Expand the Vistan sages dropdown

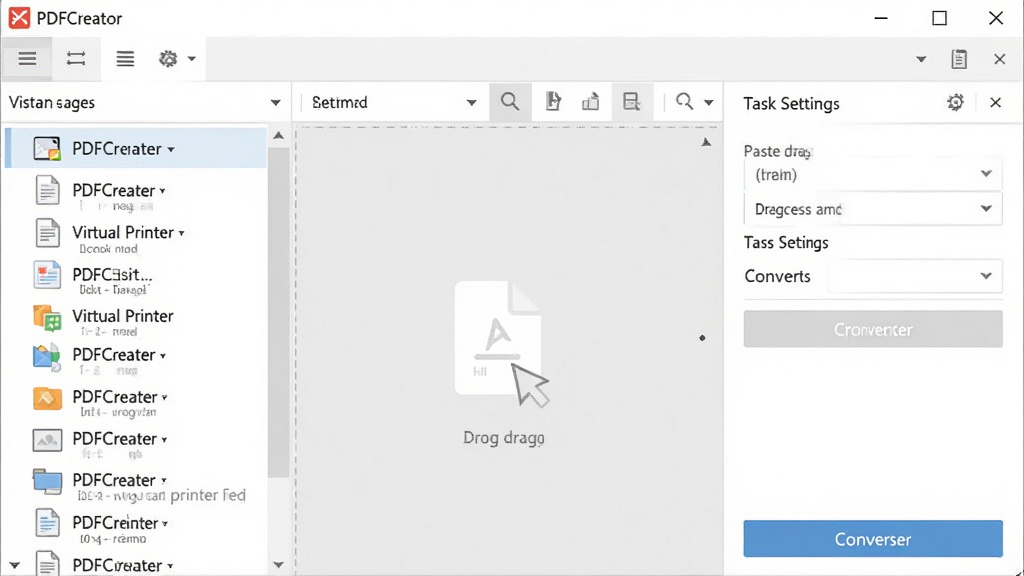(x=276, y=103)
